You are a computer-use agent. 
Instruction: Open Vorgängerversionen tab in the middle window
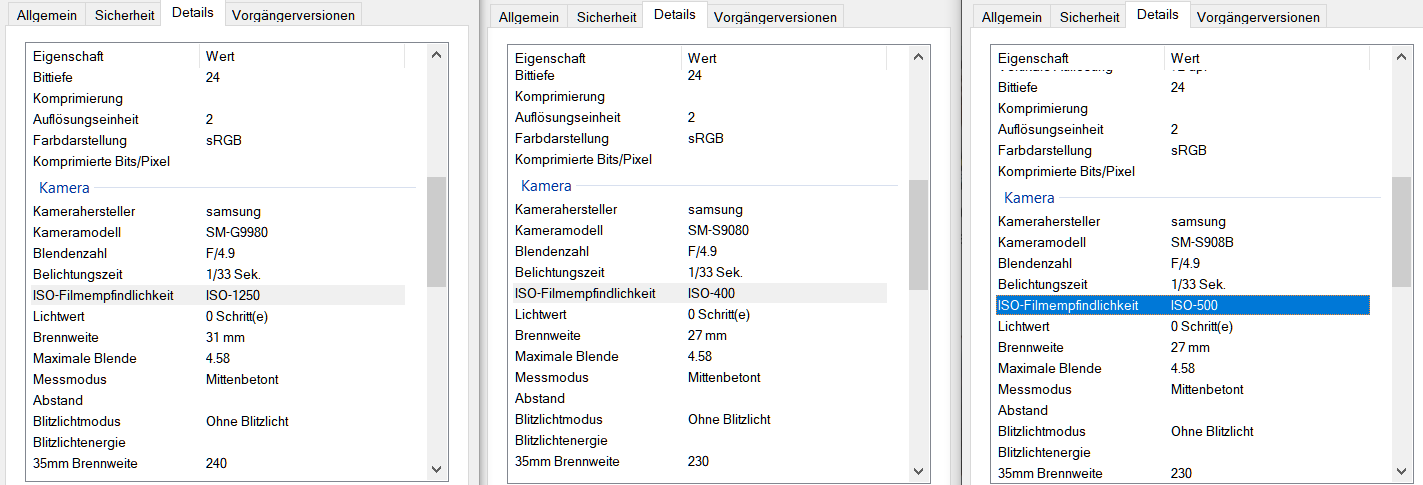tap(775, 16)
